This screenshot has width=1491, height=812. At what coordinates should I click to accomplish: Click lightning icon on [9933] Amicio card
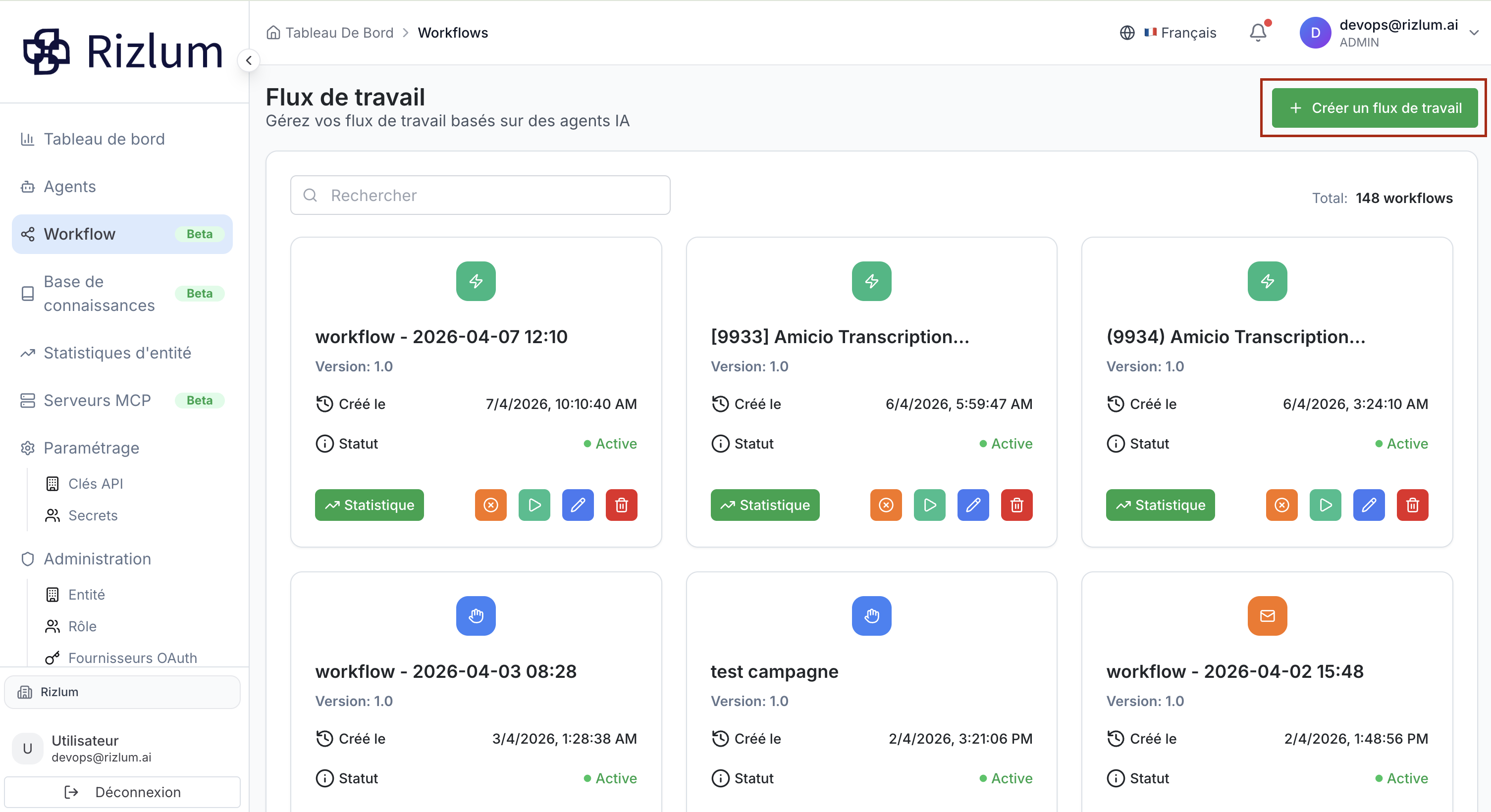(872, 281)
